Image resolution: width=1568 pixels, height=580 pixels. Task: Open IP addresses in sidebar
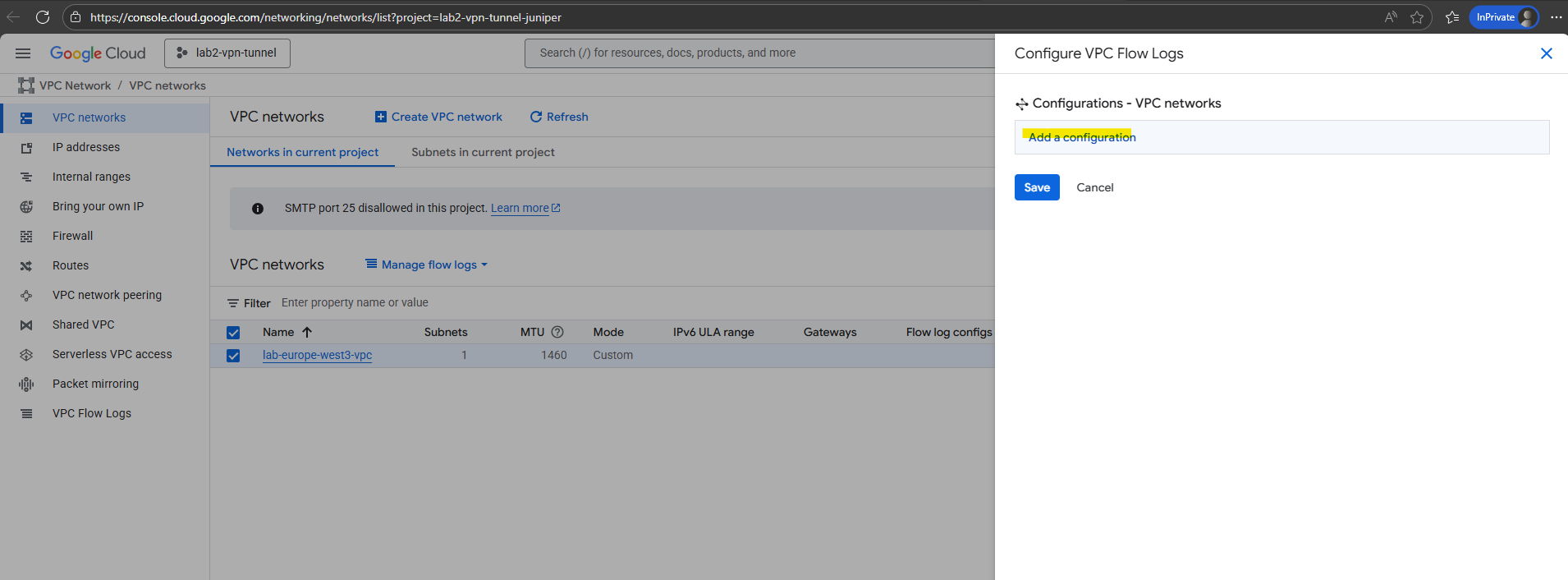click(86, 147)
